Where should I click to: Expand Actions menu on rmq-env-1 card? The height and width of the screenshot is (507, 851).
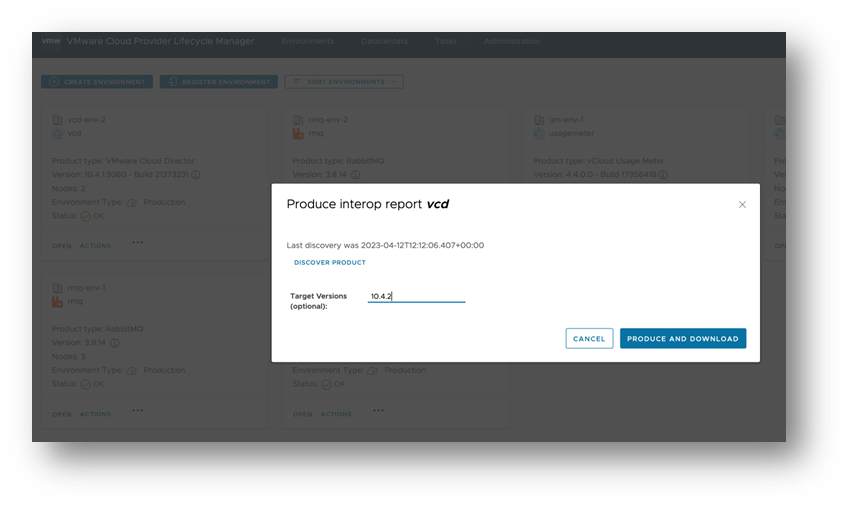point(95,414)
